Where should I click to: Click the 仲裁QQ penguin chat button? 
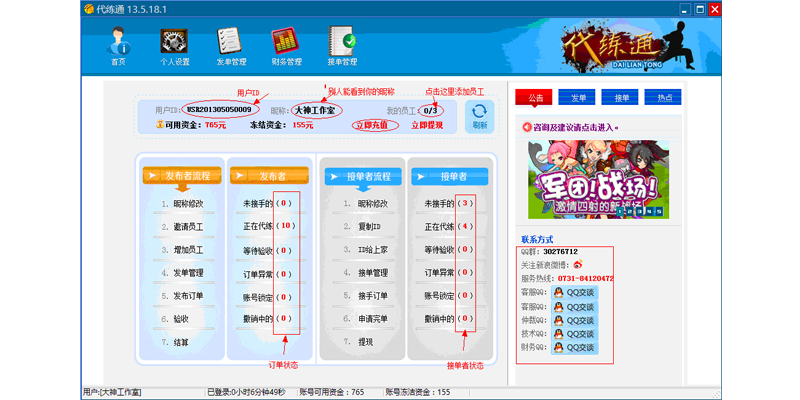point(574,320)
